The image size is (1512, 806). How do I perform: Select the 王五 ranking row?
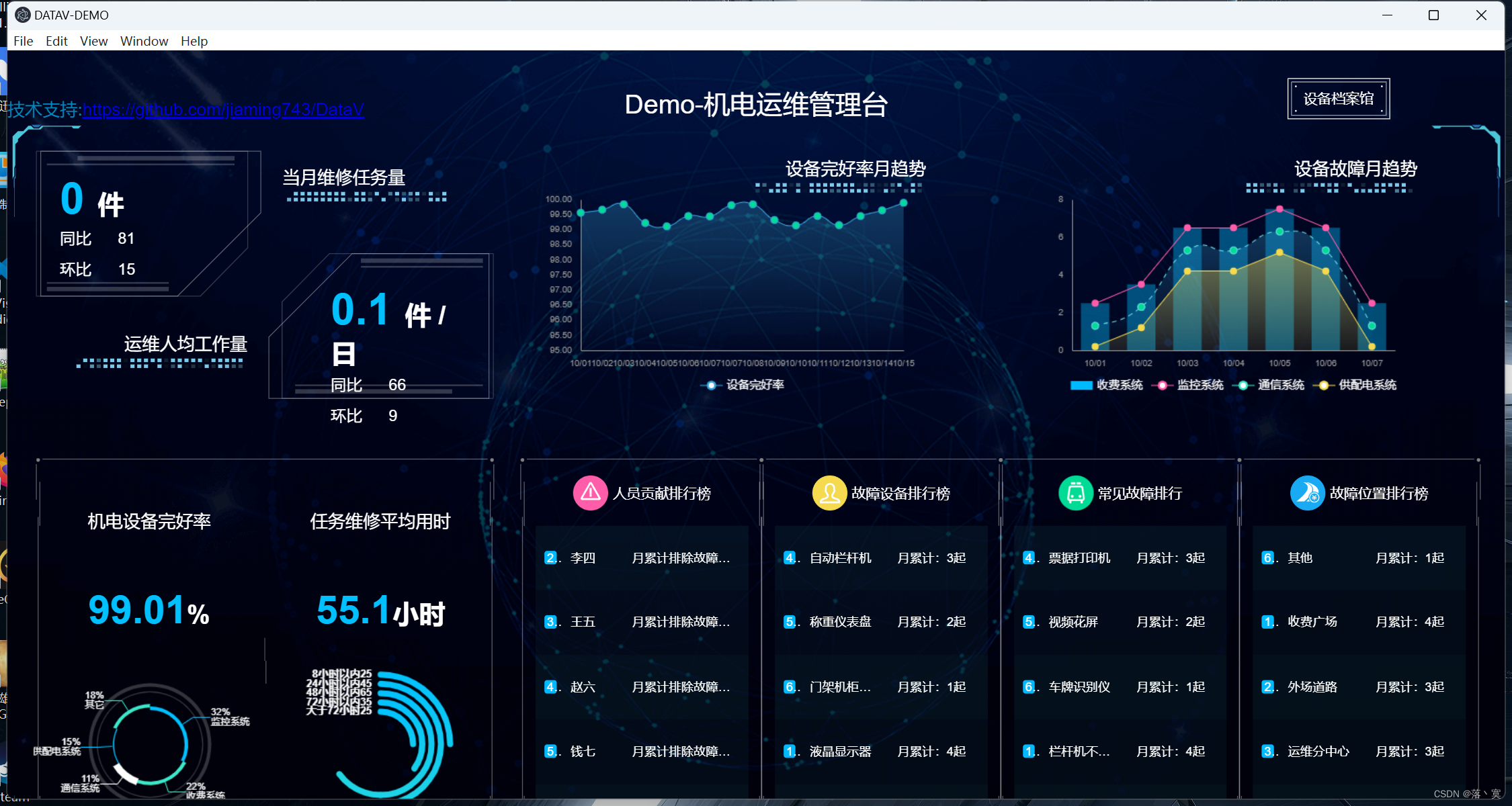[x=642, y=622]
